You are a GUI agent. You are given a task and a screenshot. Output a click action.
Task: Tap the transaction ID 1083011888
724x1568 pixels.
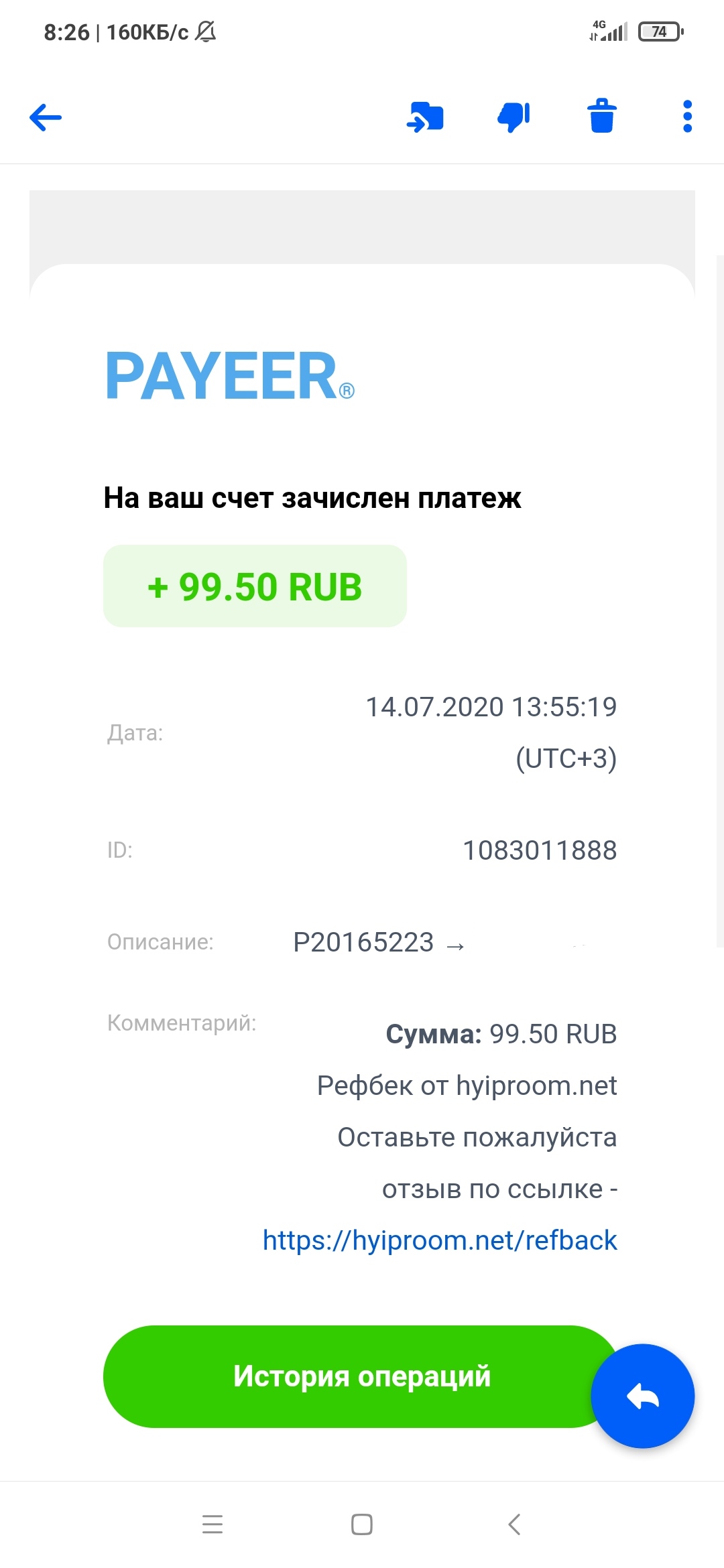(540, 850)
